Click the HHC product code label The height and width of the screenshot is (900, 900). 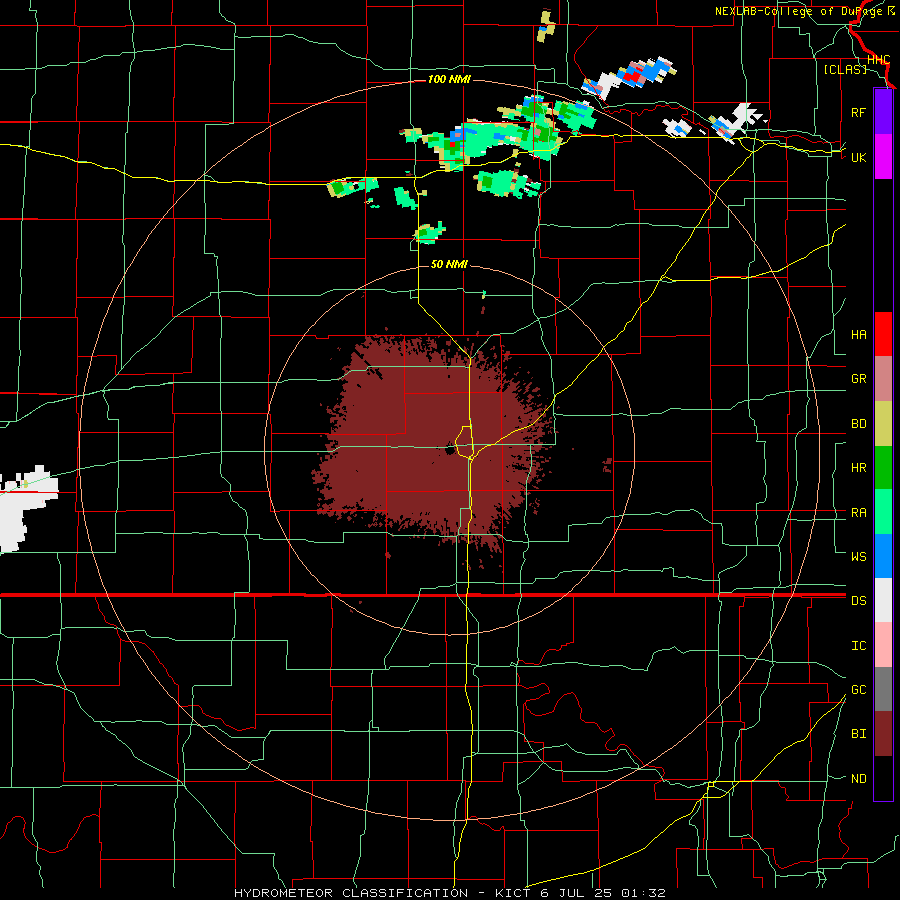[x=878, y=60]
